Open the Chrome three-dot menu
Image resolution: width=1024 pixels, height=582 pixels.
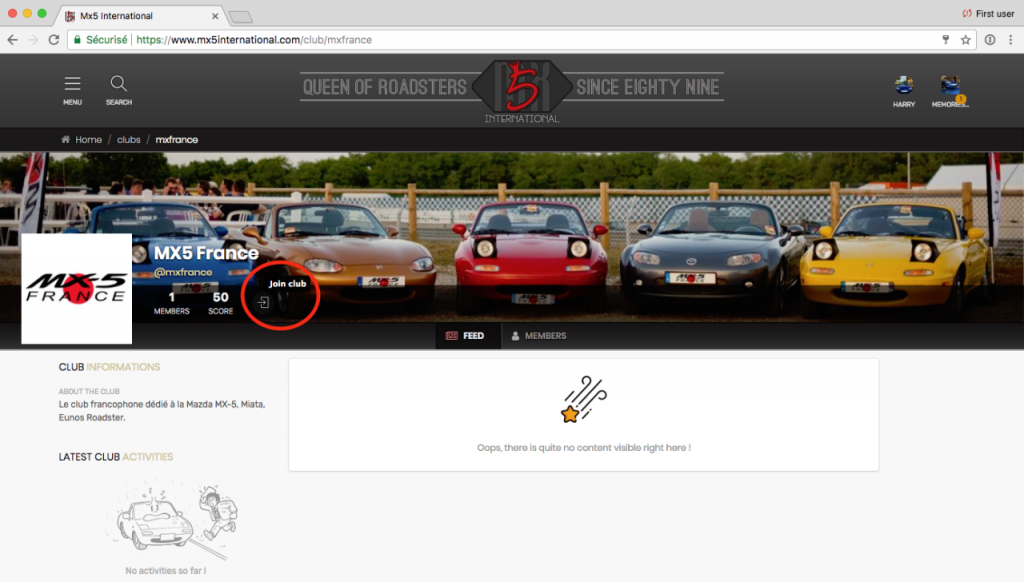[1010, 40]
